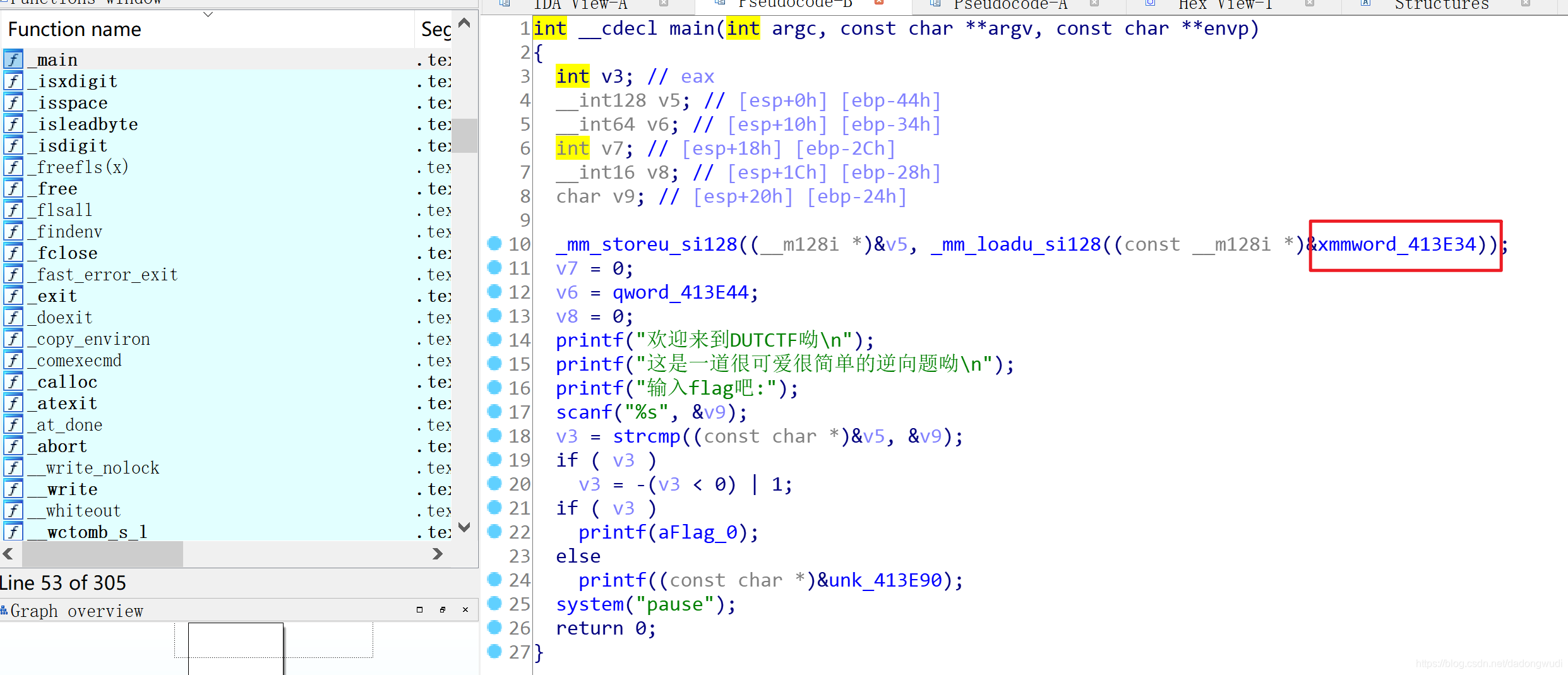
Task: Click the function icon beside _flsall
Action: click(13, 210)
